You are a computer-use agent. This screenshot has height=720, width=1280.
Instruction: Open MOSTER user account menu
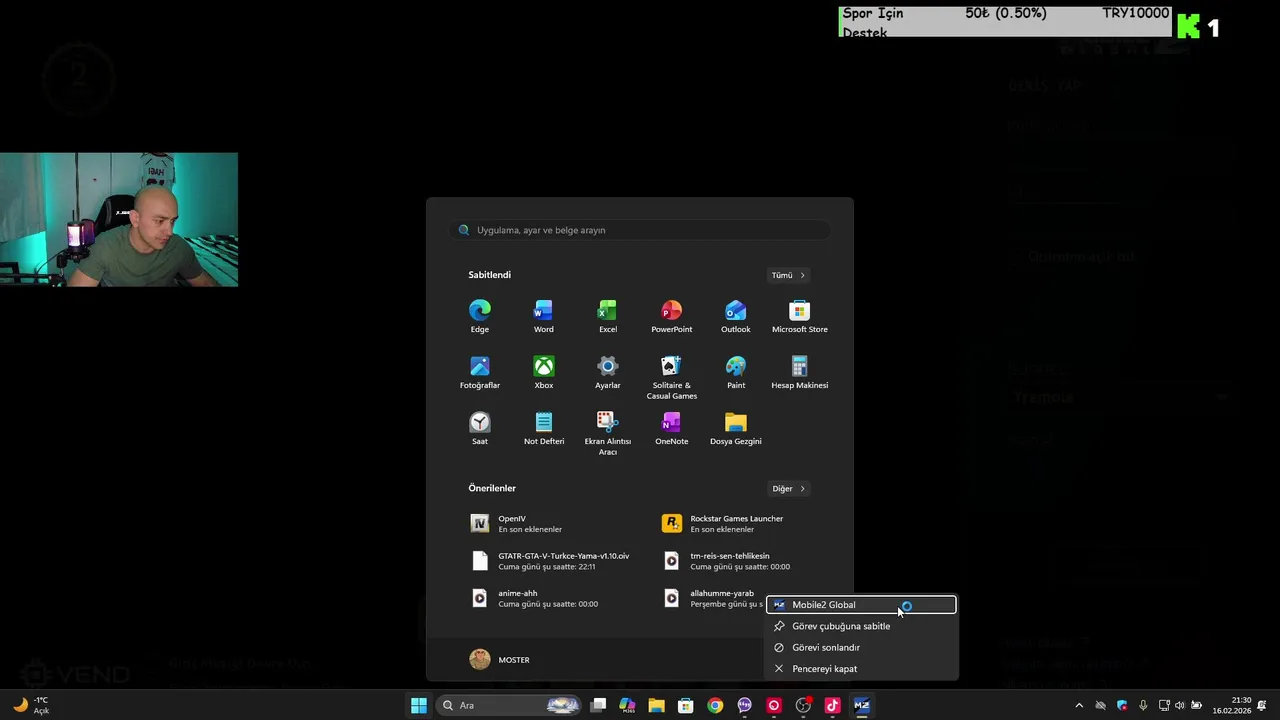click(x=500, y=660)
